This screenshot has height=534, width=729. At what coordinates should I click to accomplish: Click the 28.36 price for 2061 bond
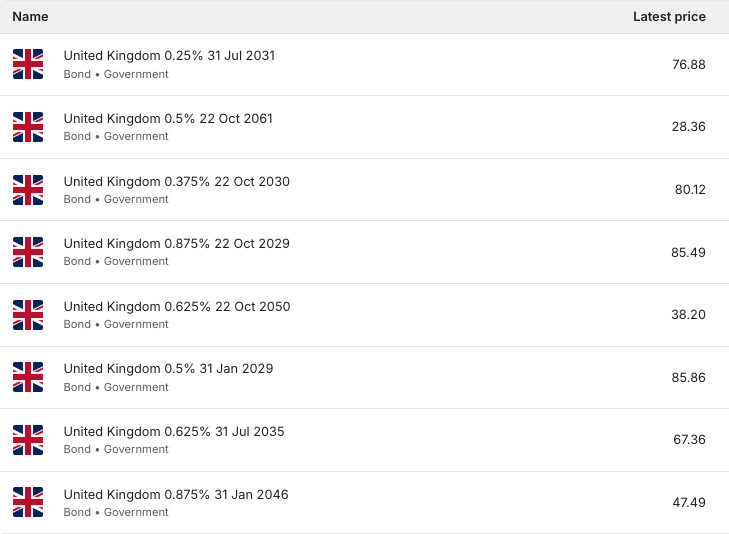point(689,127)
